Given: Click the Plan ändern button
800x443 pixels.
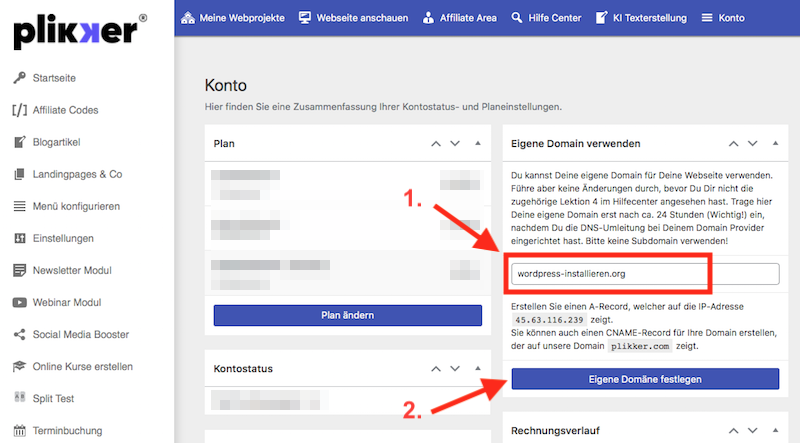Looking at the screenshot, I should tap(347, 315).
